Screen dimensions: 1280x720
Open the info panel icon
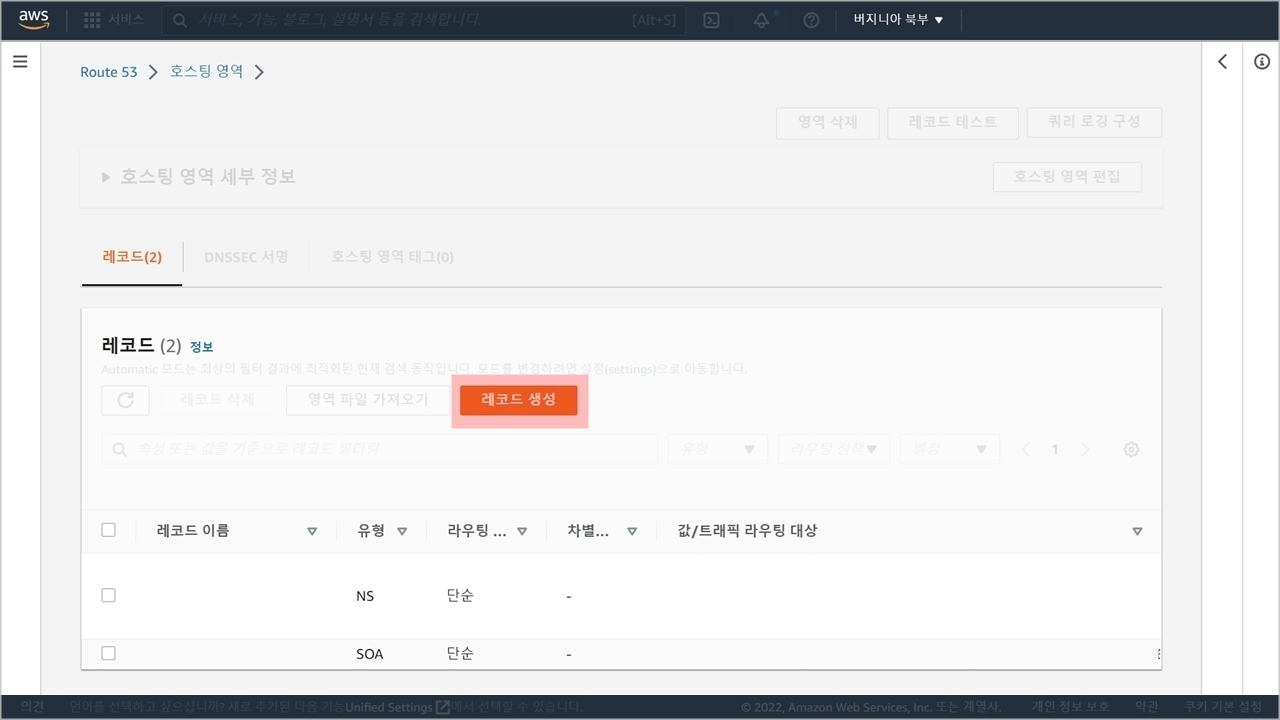[1261, 62]
